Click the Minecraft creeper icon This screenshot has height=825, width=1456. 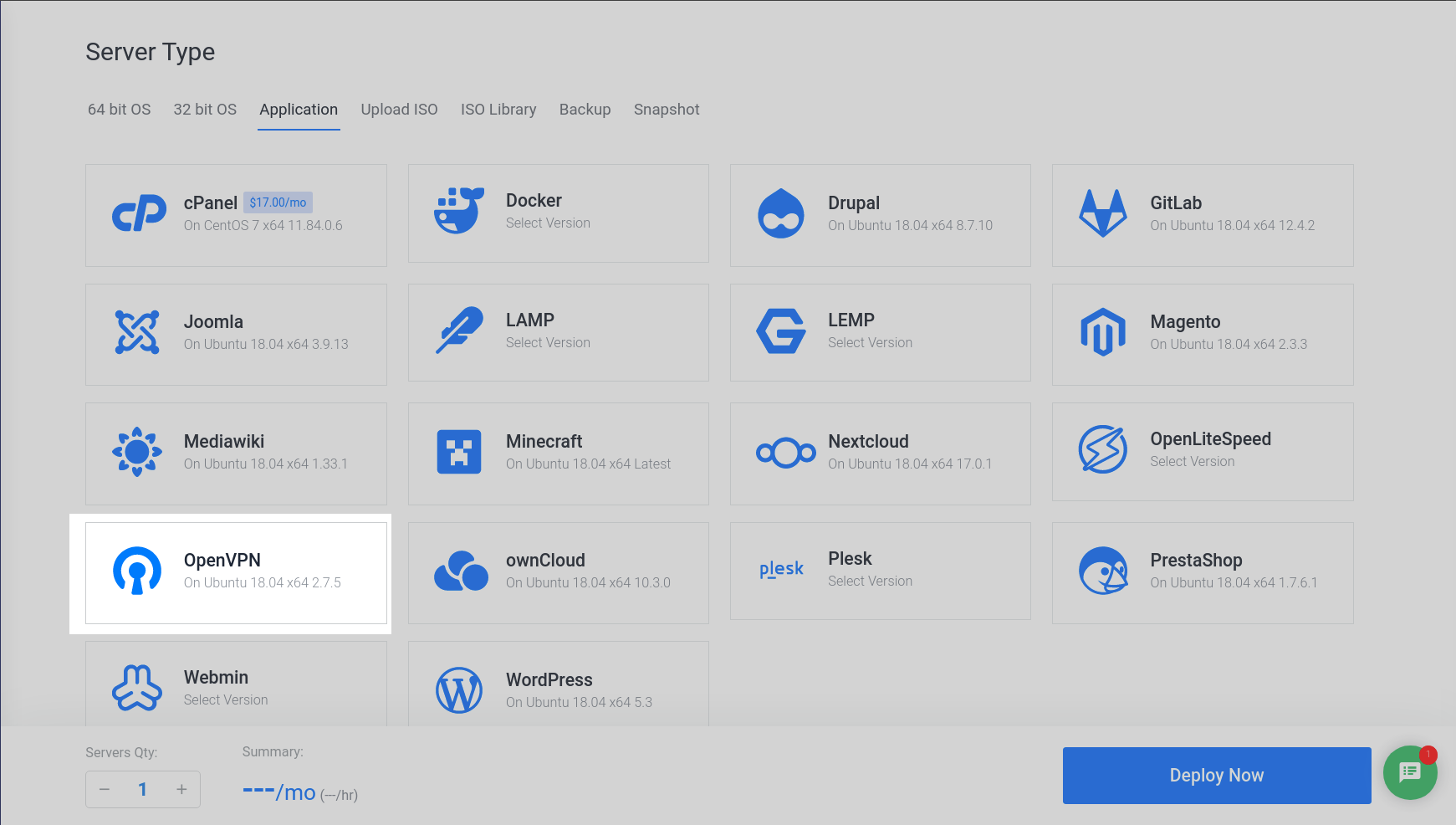[x=459, y=452]
